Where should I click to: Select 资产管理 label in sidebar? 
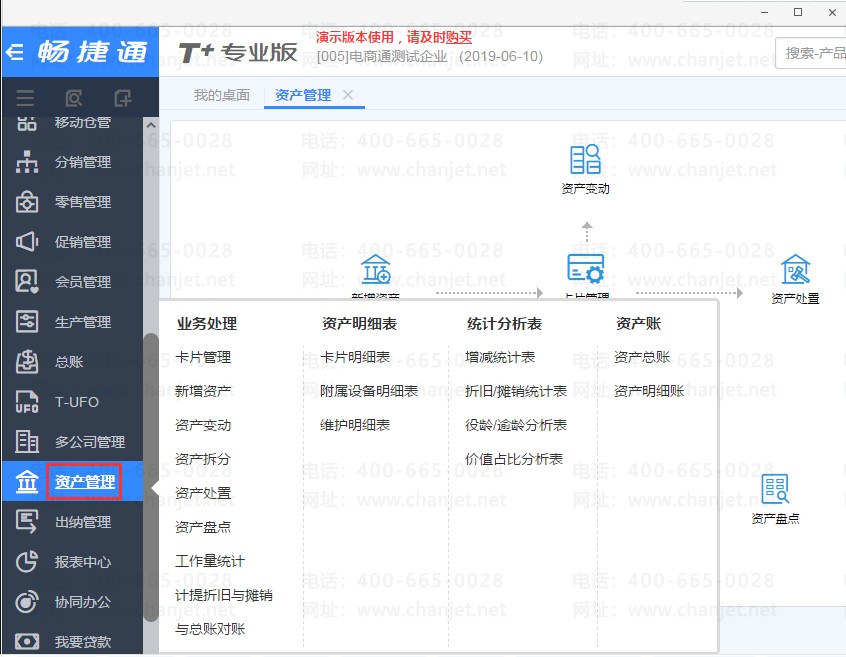coord(85,481)
